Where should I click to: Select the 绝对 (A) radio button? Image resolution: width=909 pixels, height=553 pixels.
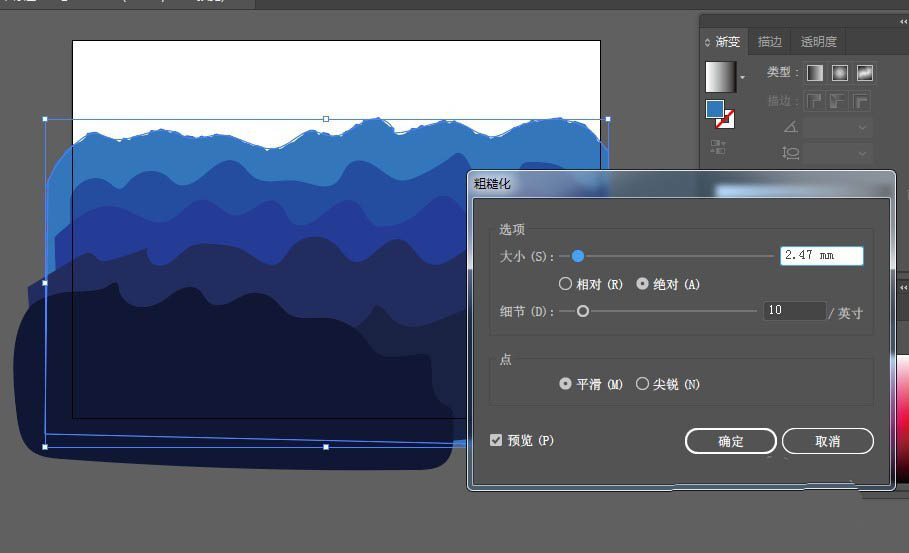(x=642, y=283)
